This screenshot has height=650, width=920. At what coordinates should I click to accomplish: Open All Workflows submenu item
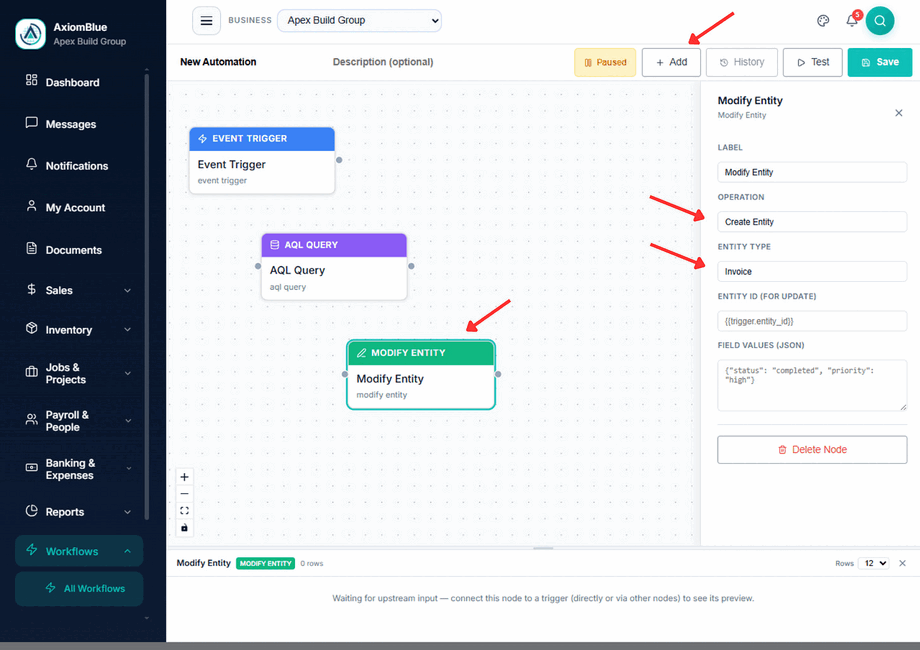coord(79,588)
